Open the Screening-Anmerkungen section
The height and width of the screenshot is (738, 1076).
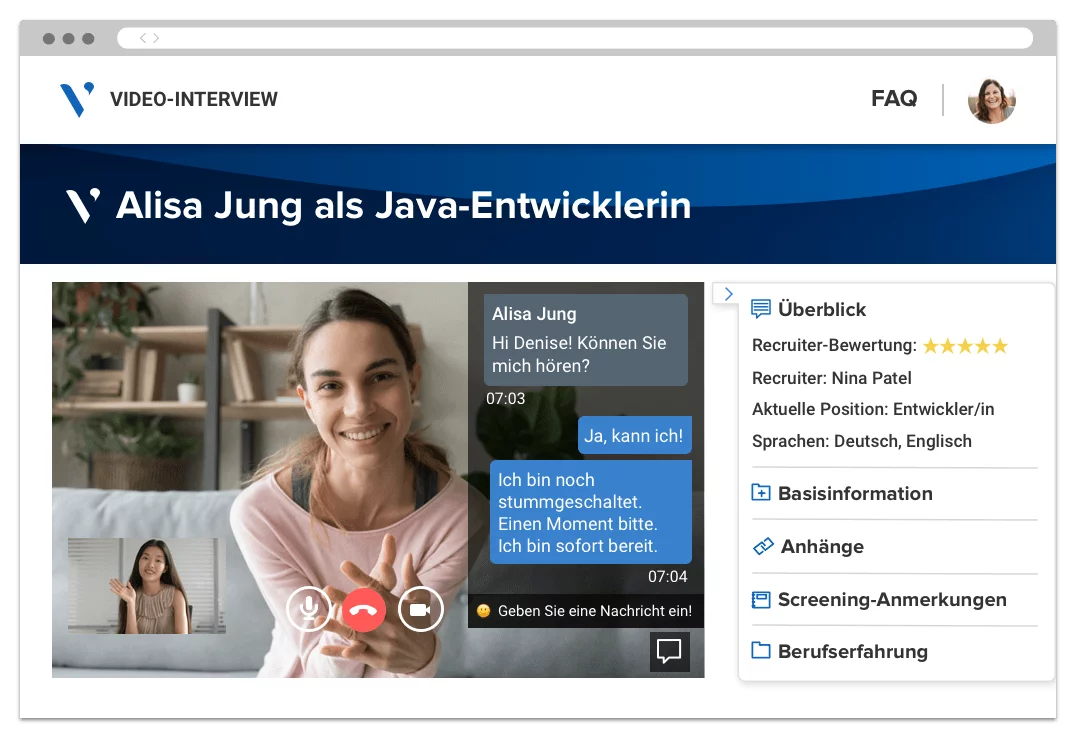(891, 600)
